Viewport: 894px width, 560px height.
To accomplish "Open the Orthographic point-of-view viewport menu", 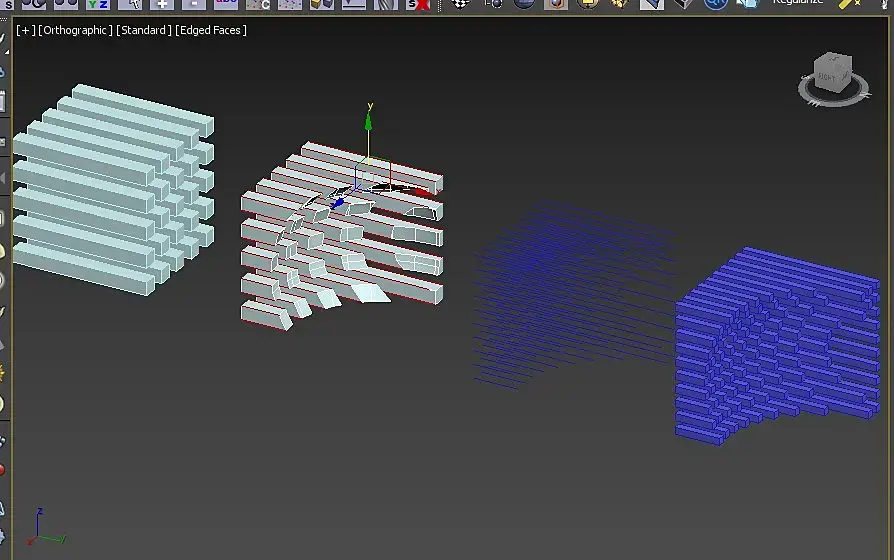I will pyautogui.click(x=75, y=30).
